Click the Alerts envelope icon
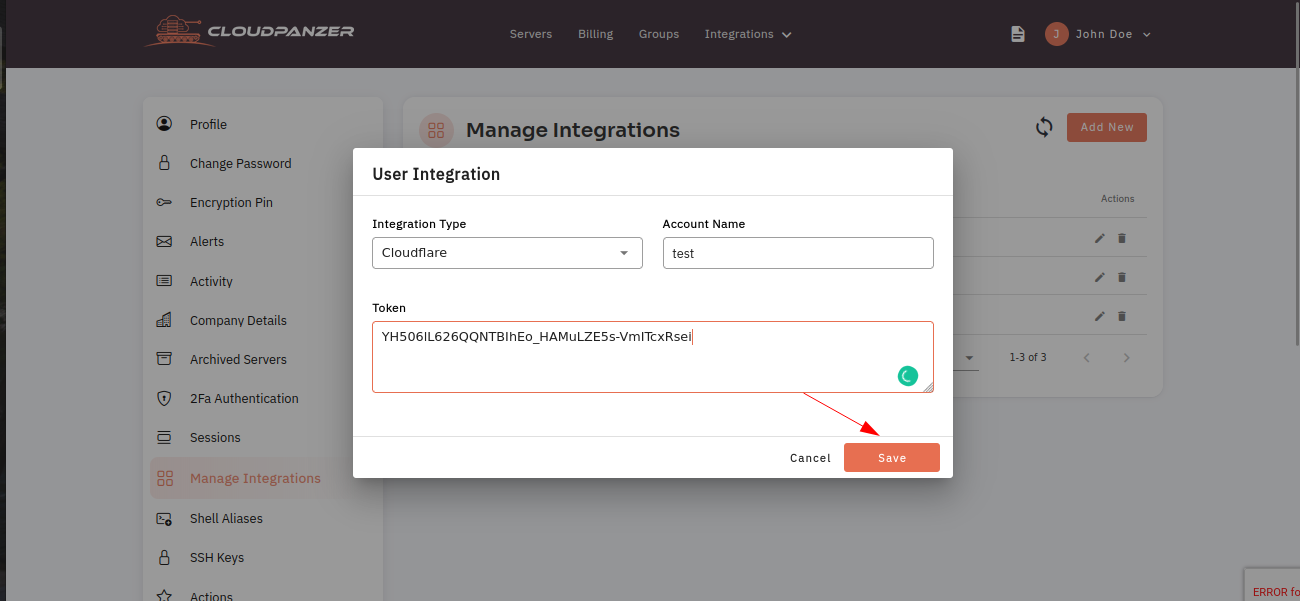 tap(164, 241)
